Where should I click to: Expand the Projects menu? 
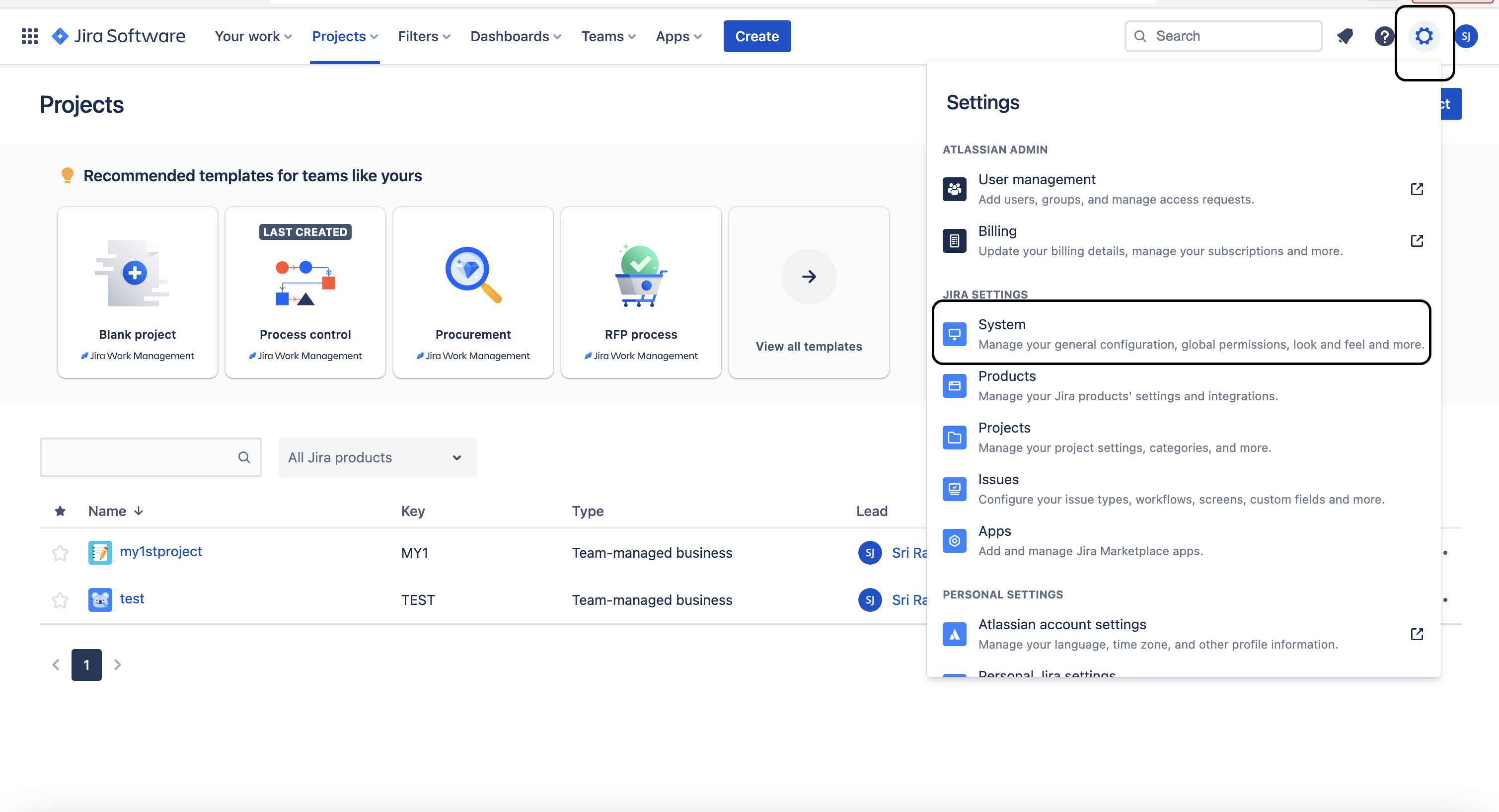345,36
